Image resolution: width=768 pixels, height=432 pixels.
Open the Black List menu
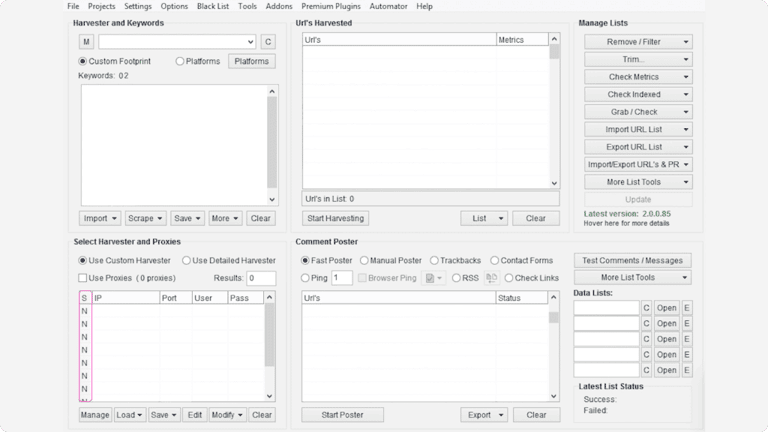[213, 6]
